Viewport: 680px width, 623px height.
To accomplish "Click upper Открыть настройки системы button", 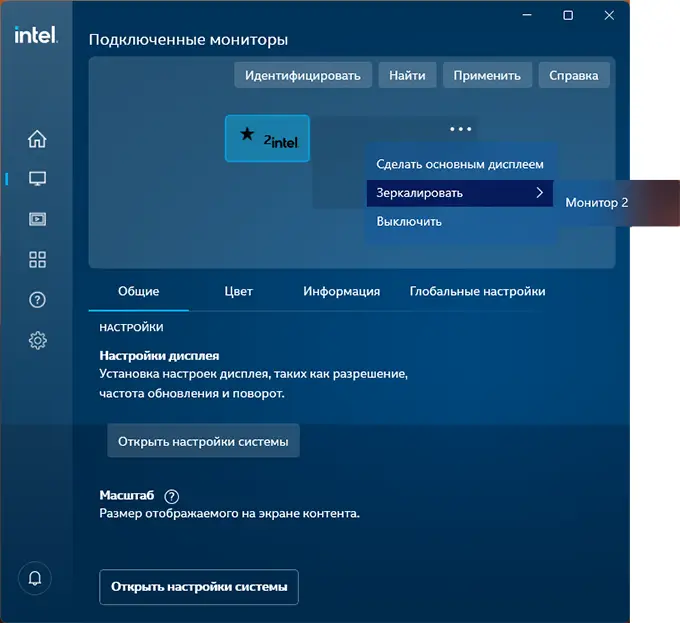I will (203, 441).
